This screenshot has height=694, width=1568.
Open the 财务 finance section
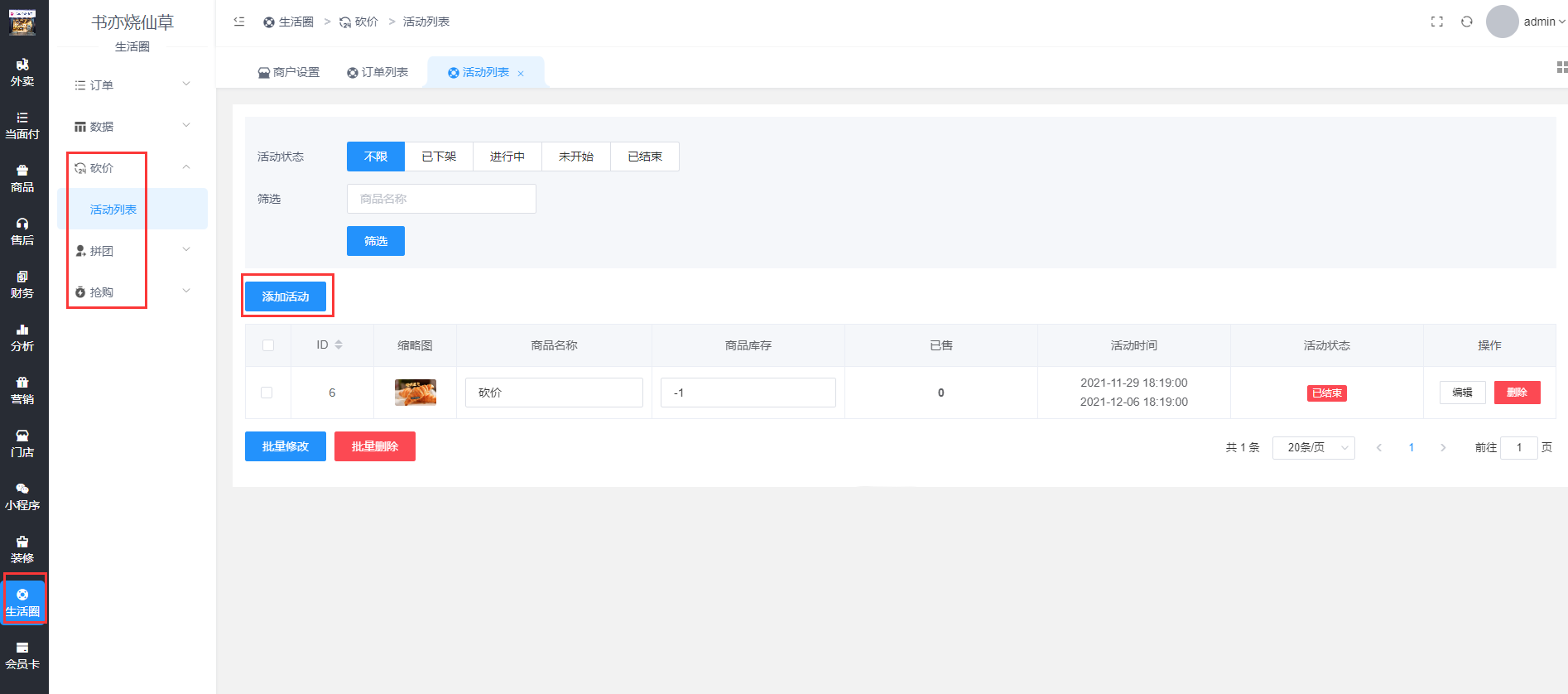[x=22, y=285]
